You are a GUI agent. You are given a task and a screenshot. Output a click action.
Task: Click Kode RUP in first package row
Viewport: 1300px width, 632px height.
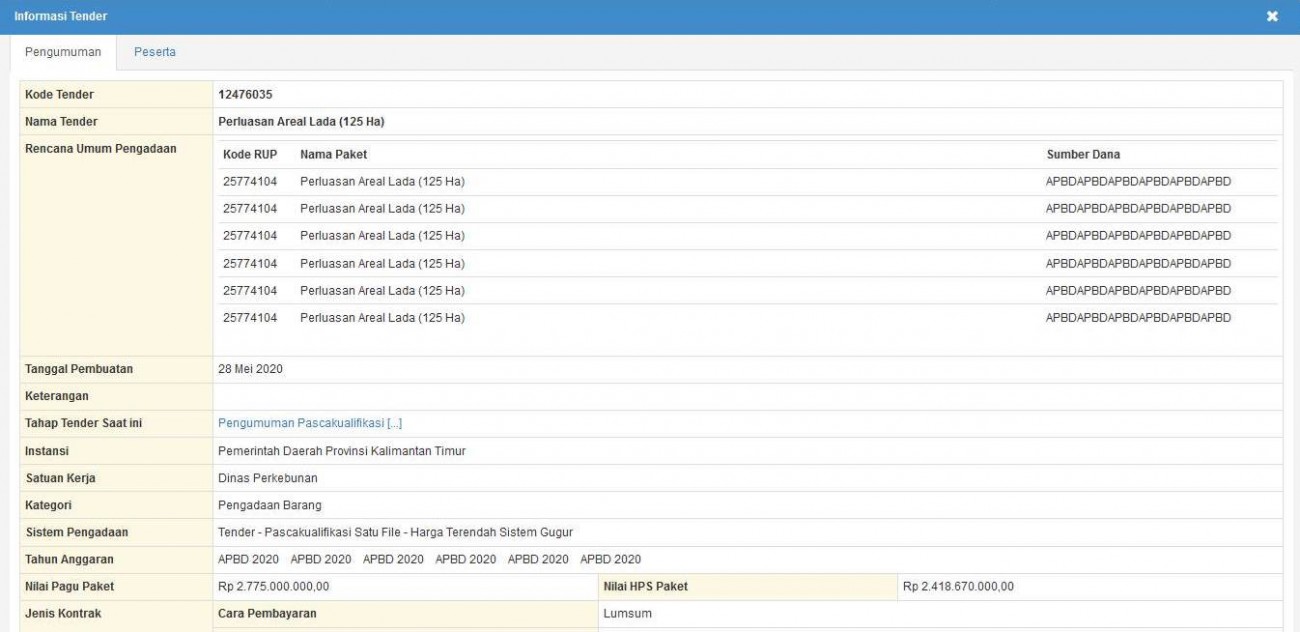click(x=250, y=181)
